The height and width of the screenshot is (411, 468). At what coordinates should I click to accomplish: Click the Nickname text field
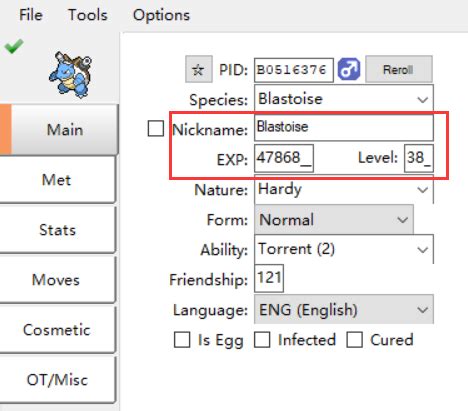click(344, 128)
